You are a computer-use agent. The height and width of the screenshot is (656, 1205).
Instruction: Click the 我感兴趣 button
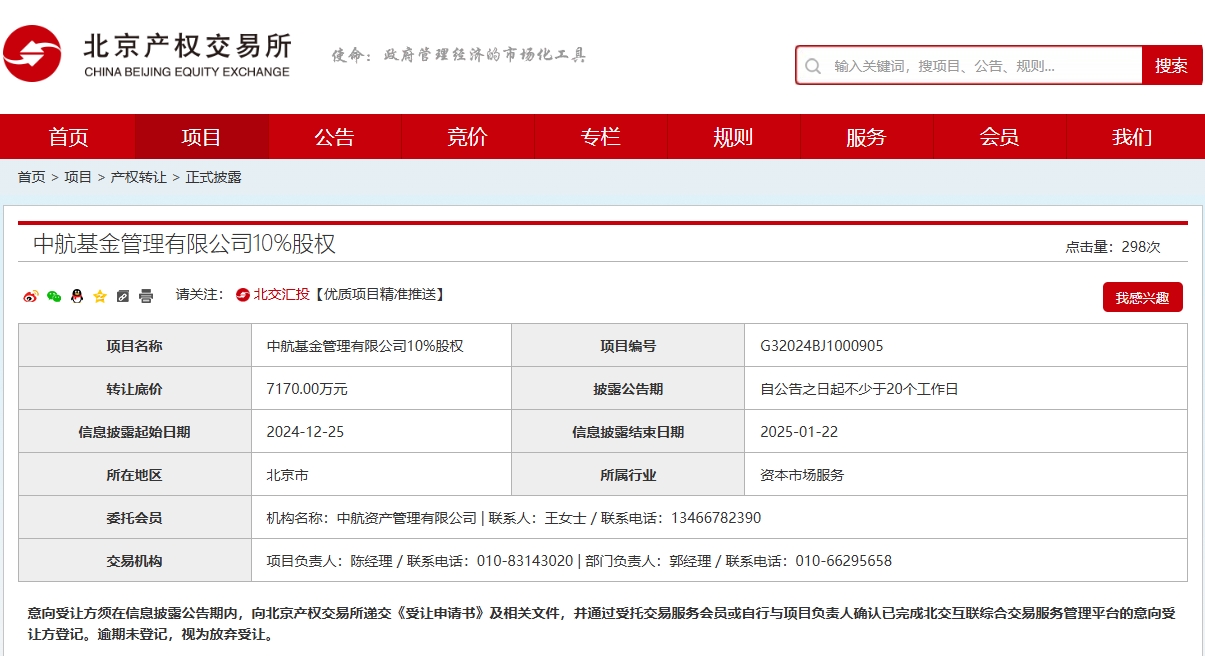1142,298
